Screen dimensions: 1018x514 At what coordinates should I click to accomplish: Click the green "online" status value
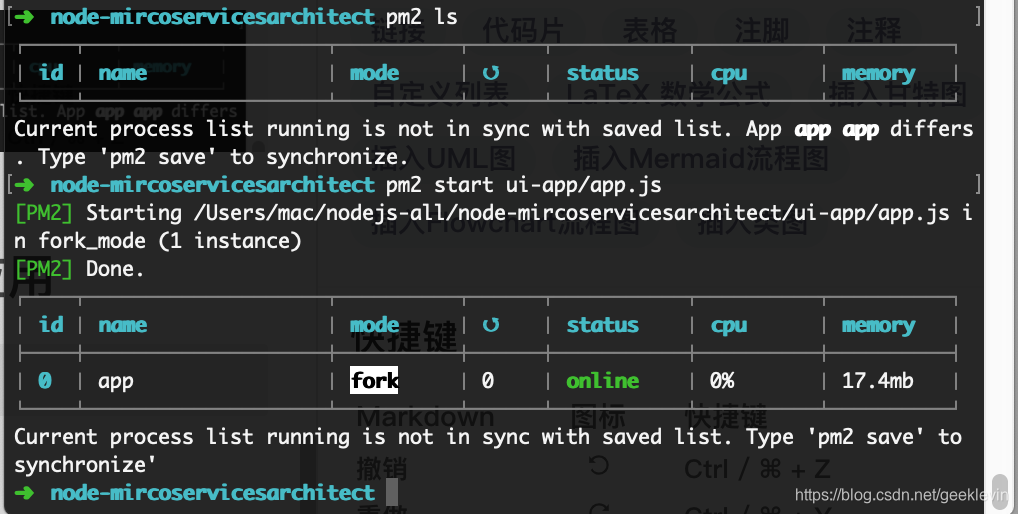602,380
